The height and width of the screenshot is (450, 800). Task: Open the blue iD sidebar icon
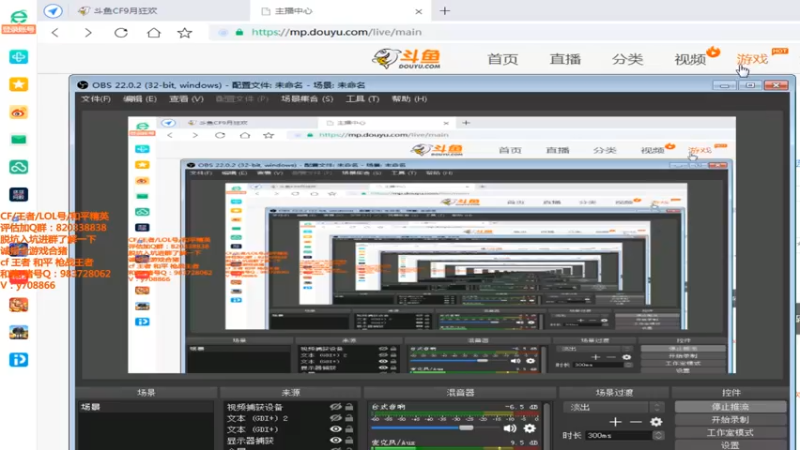coord(18,360)
